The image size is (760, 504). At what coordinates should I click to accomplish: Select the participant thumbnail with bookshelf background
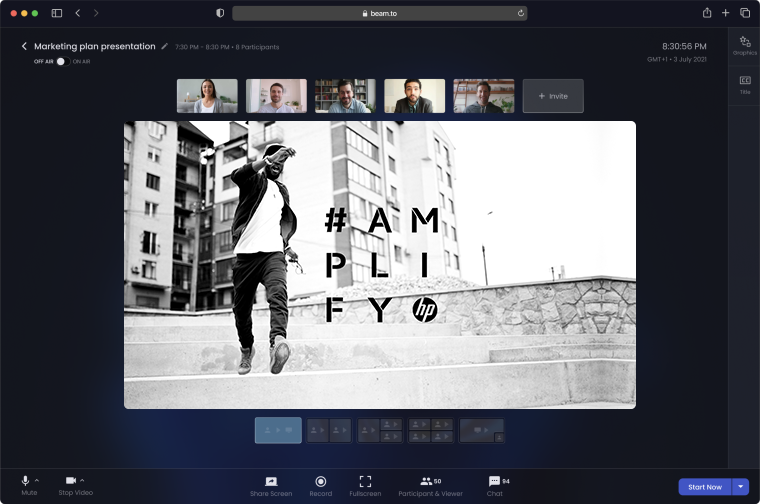[x=346, y=96]
